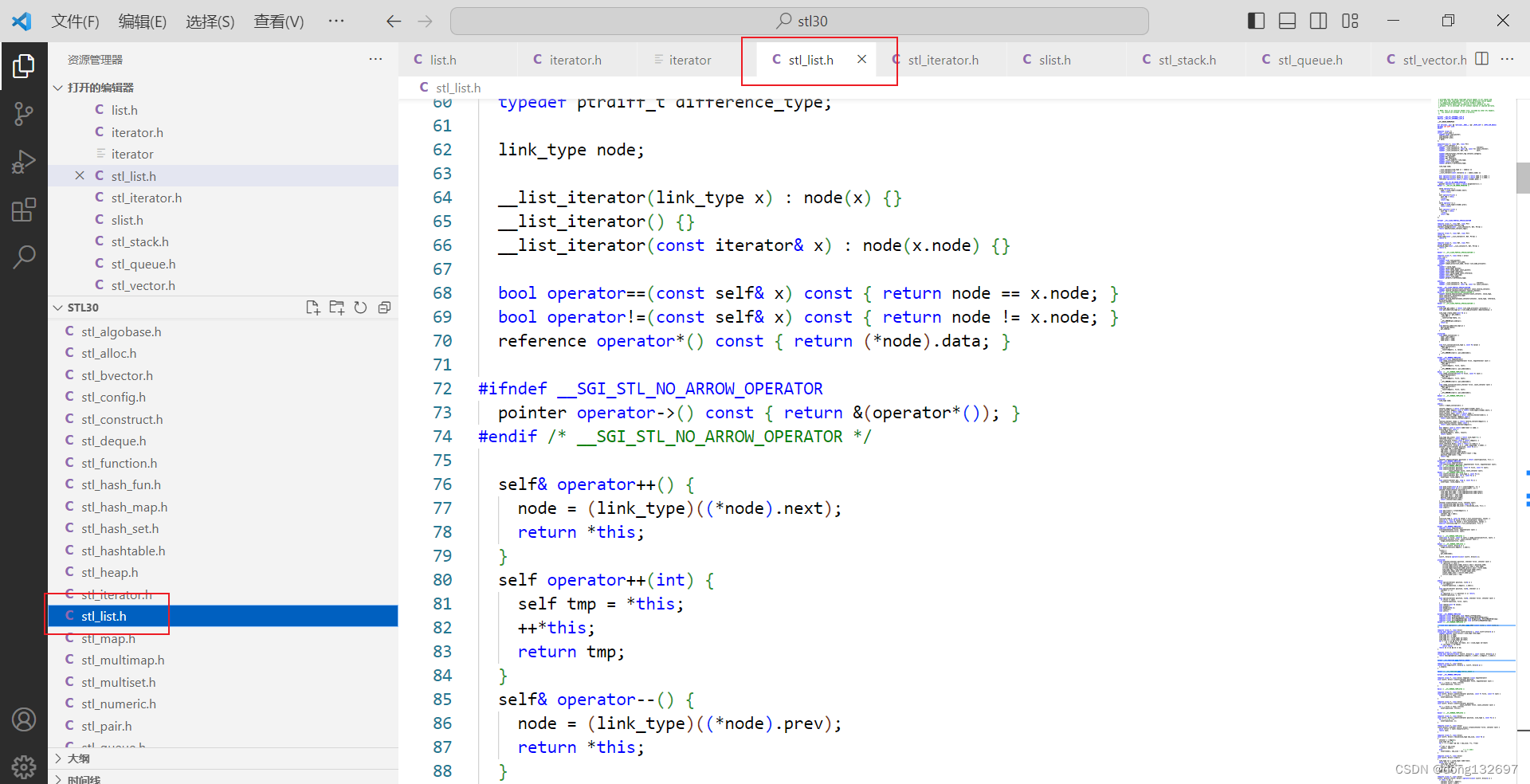1530x784 pixels.
Task: Open the Manage gear settings icon
Action: point(24,766)
